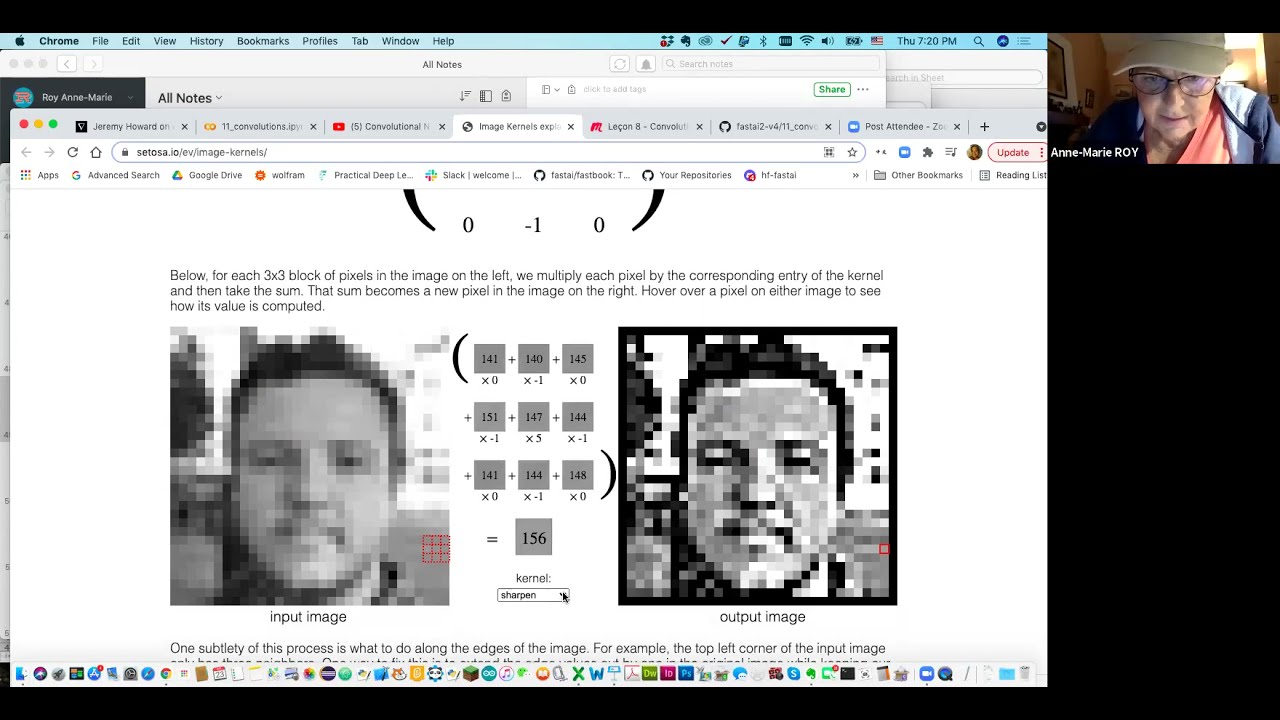Open Spotlight search in menu bar

point(978,41)
